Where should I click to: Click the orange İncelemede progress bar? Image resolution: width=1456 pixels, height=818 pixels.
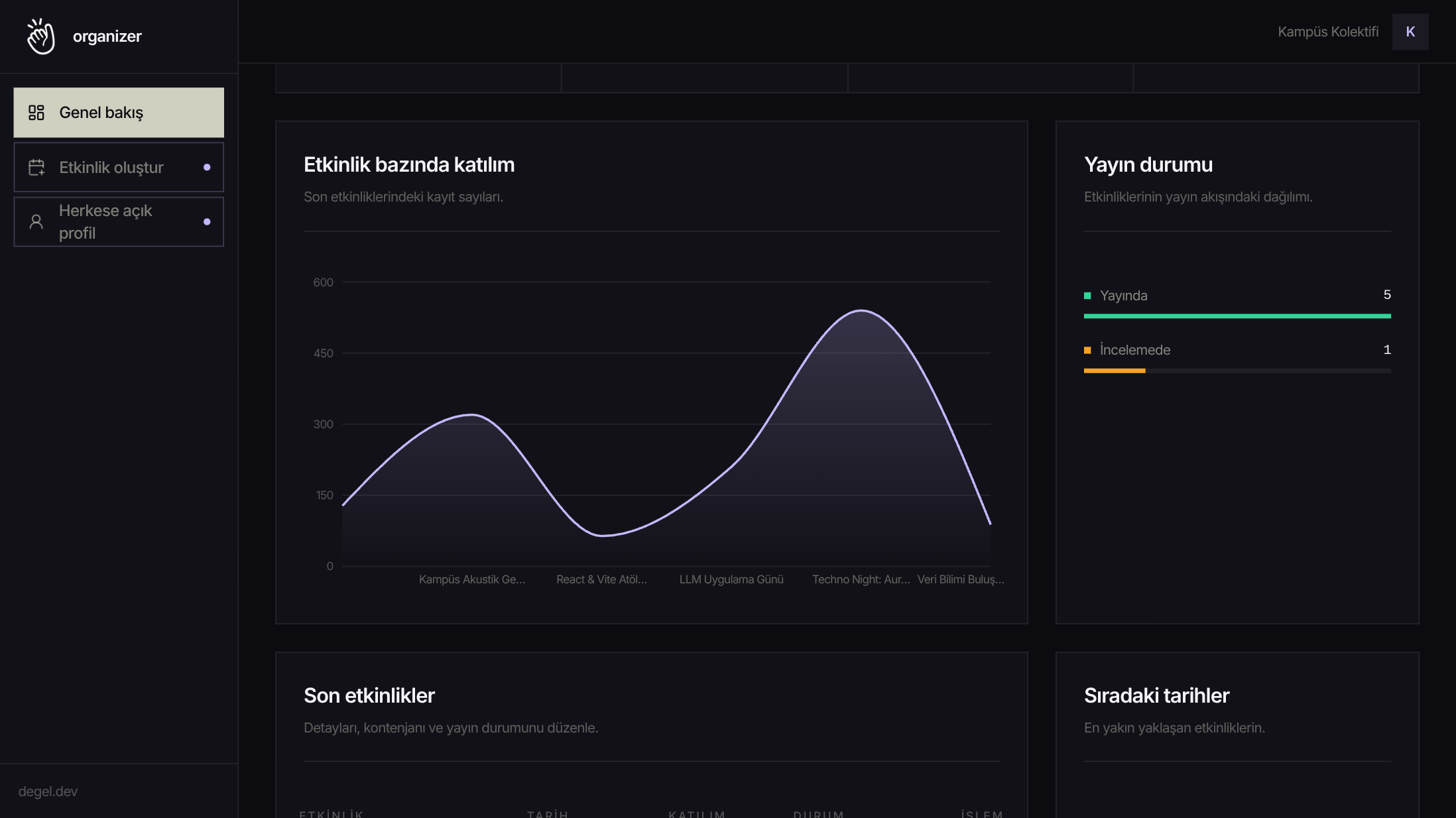point(1115,371)
